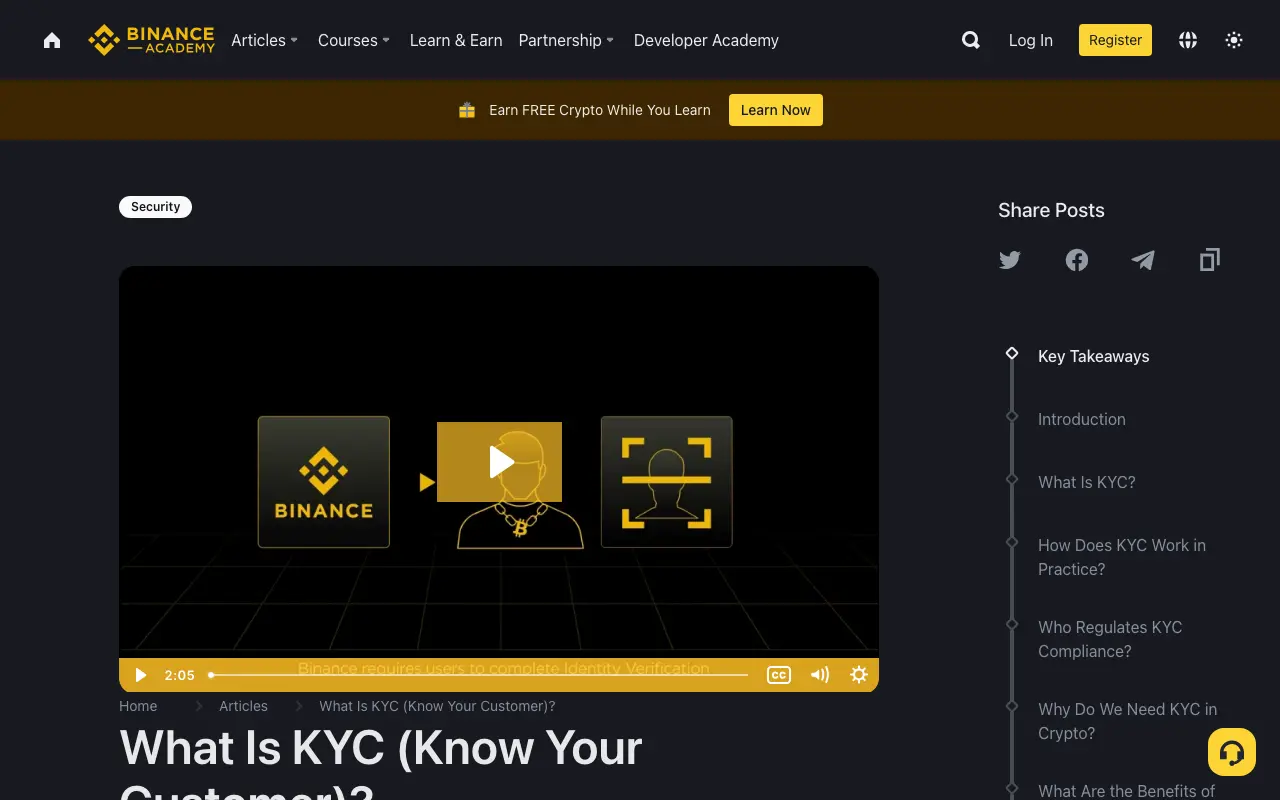The image size is (1280, 800).
Task: Go to Home breadcrumb
Action: [138, 706]
